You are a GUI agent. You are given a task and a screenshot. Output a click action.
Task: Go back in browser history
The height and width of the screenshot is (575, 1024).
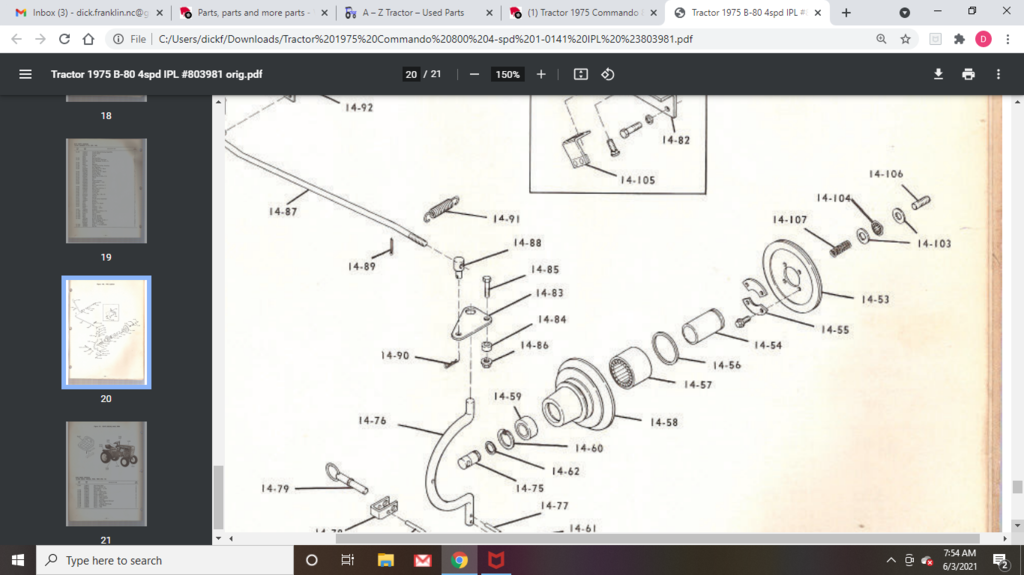point(16,39)
